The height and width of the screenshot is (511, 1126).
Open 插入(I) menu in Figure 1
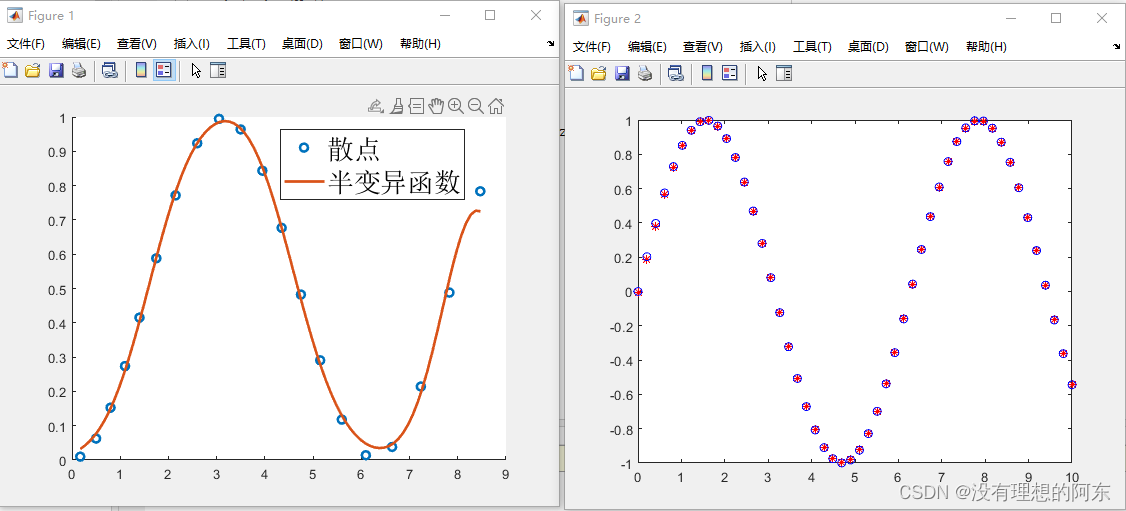192,44
